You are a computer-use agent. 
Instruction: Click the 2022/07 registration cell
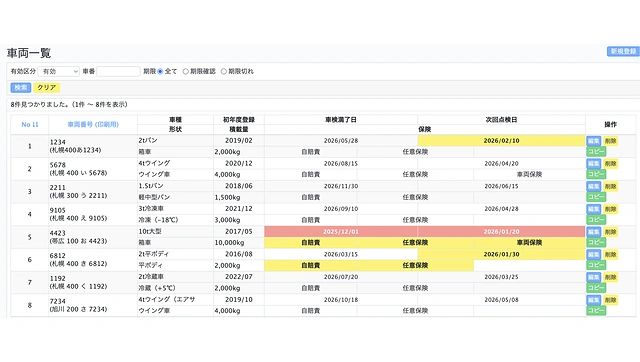[239, 277]
